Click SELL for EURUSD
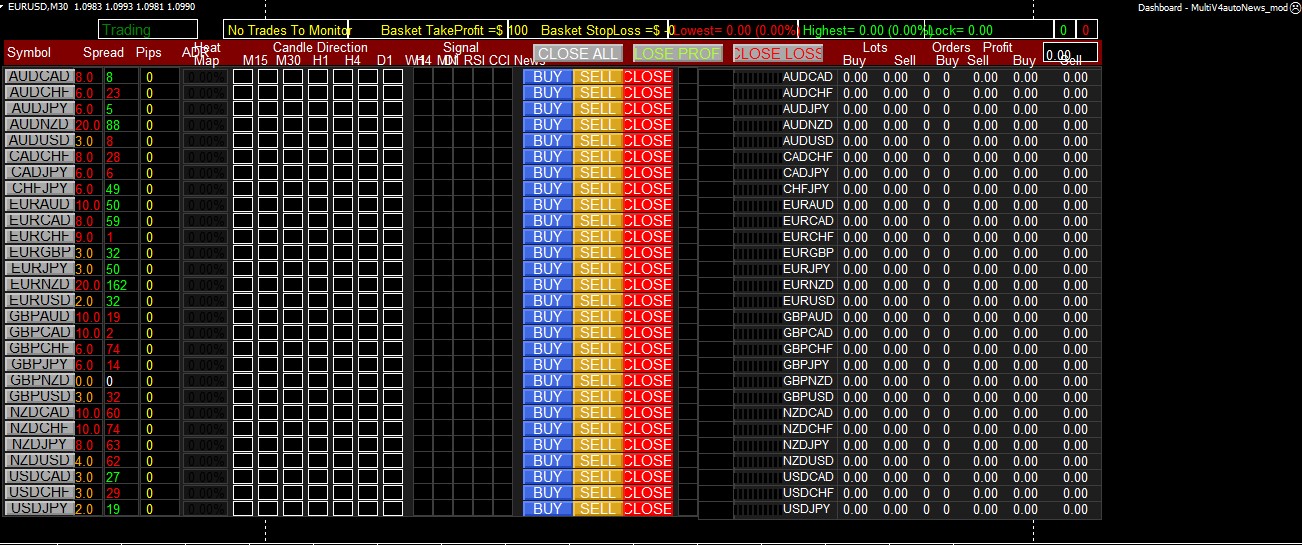This screenshot has width=1302, height=545. (x=598, y=300)
